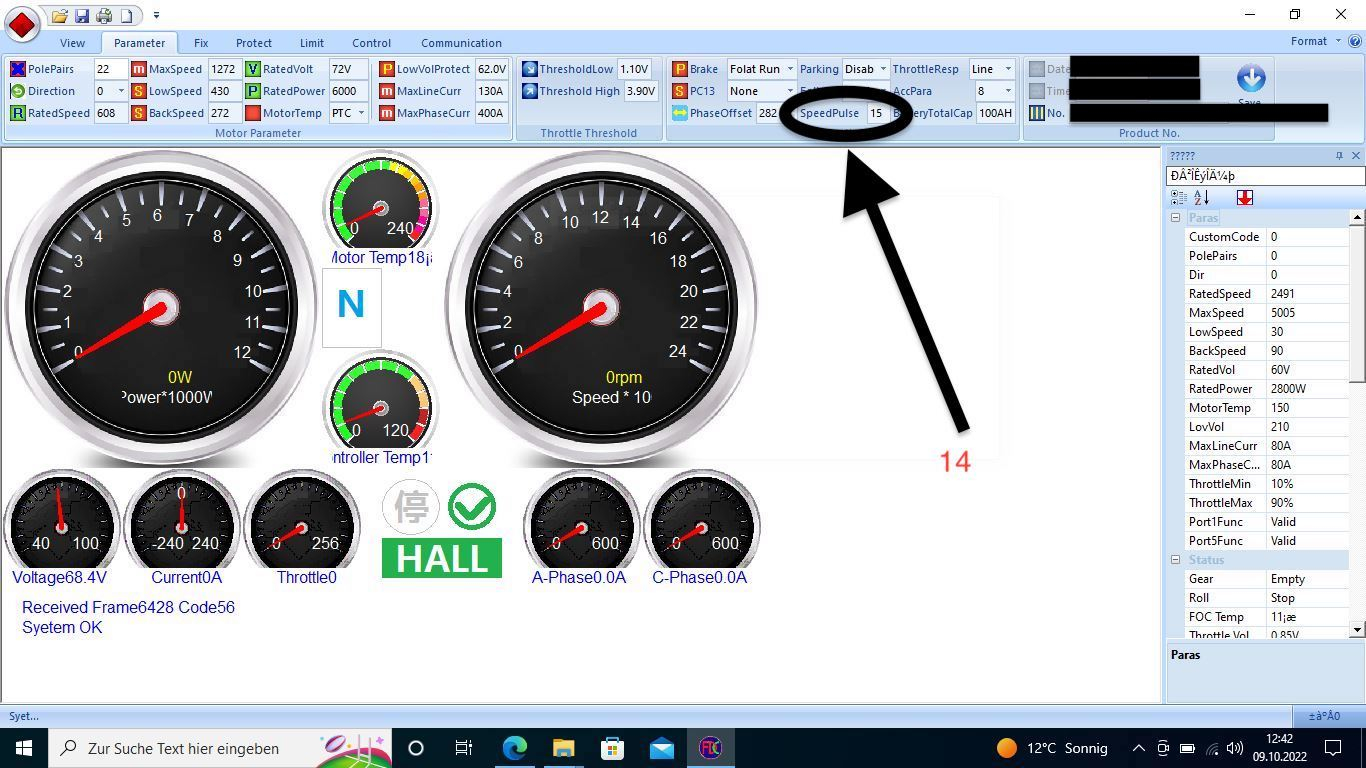Click the blue Save arrow icon
The width and height of the screenshot is (1366, 768).
point(1250,79)
